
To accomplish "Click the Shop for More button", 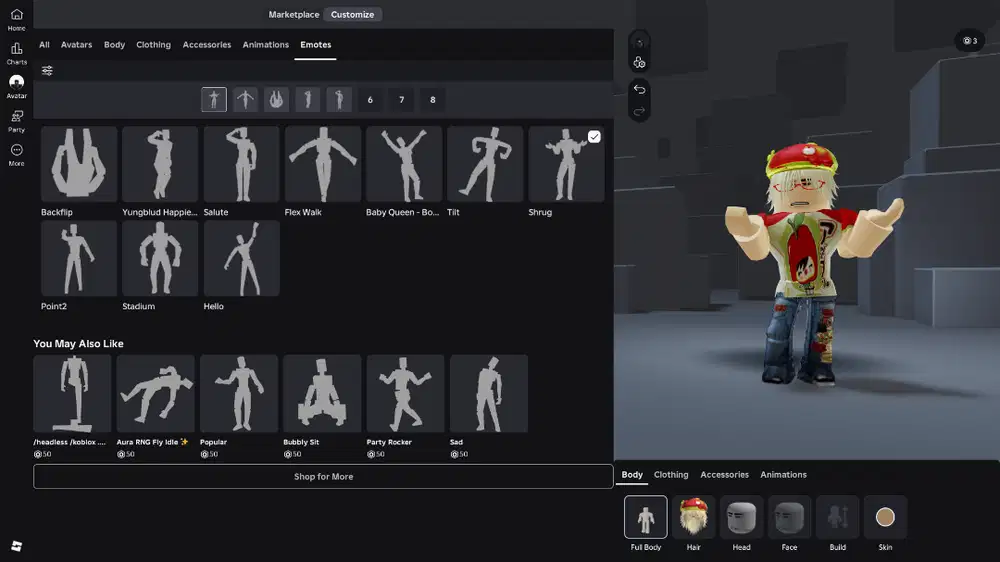I will [323, 477].
